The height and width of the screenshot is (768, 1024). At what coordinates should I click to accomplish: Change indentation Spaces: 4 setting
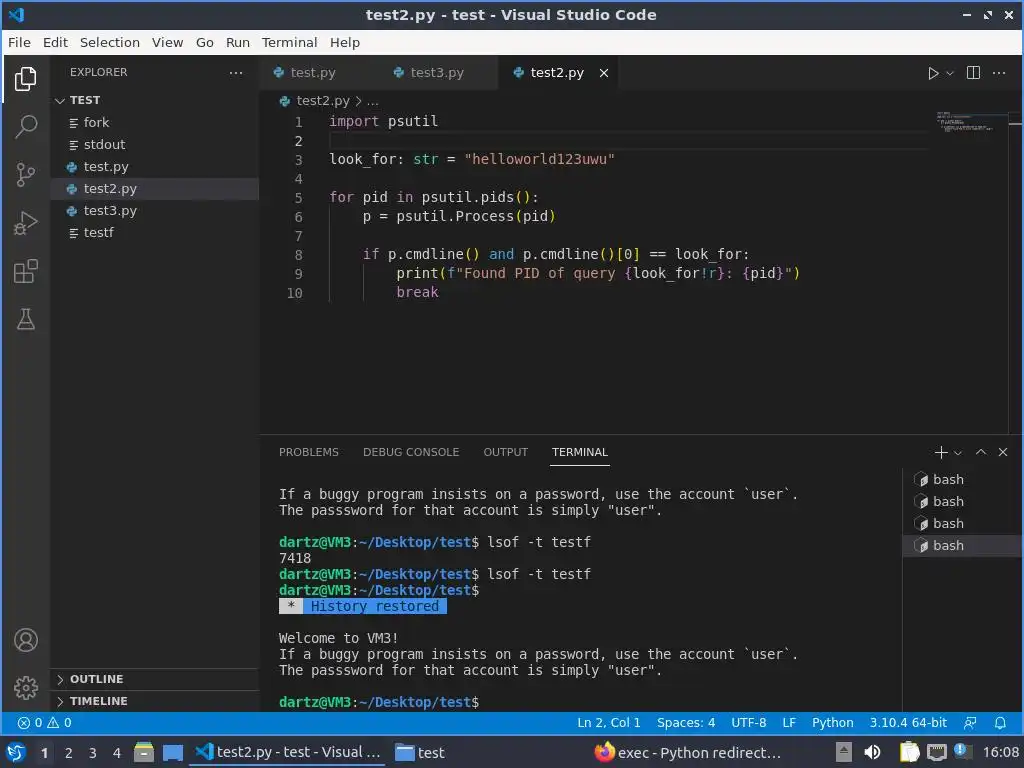686,722
